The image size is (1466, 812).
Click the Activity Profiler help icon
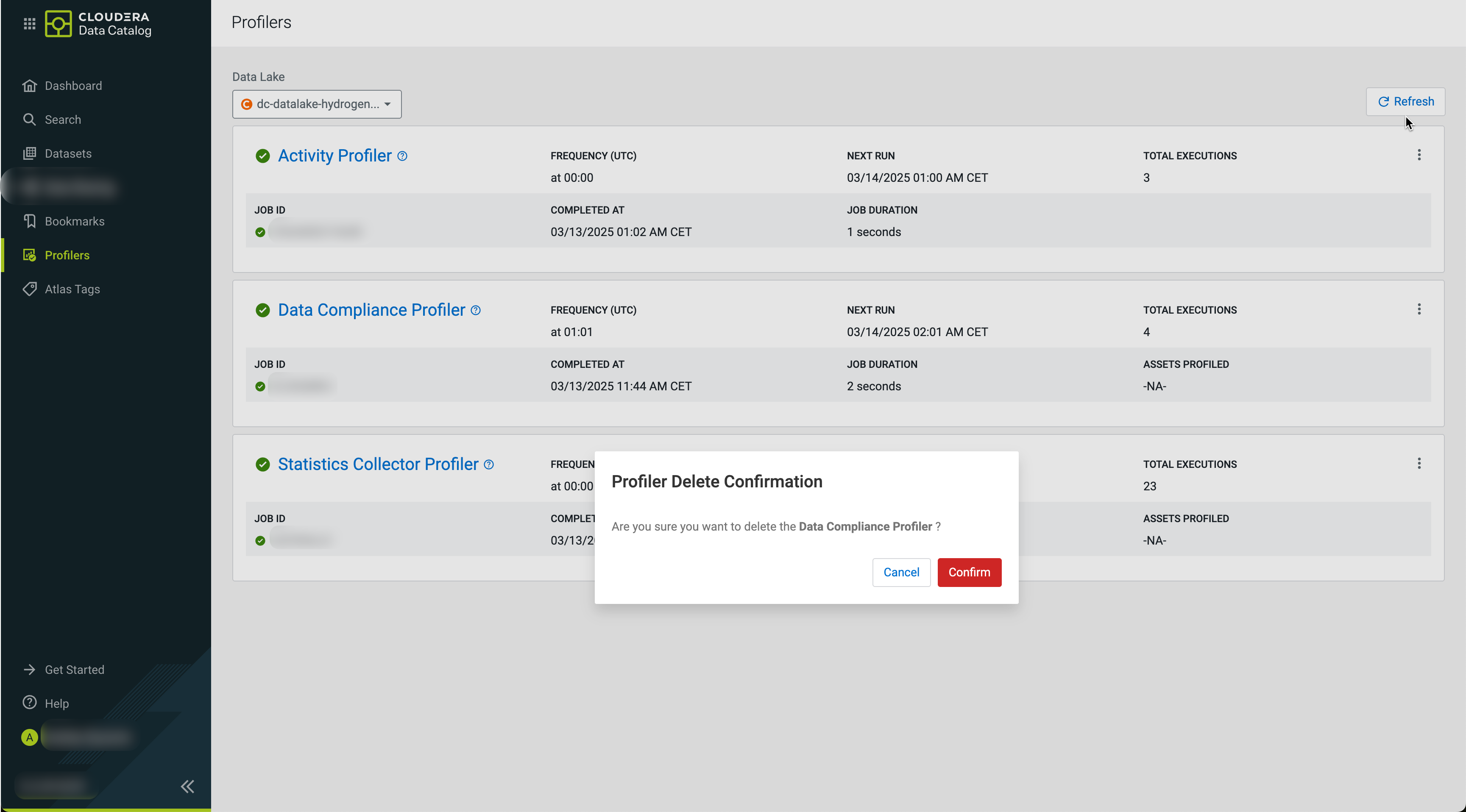[402, 156]
